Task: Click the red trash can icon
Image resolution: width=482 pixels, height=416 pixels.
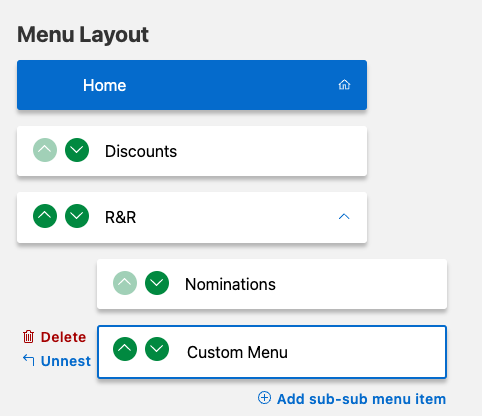Action: [28, 337]
